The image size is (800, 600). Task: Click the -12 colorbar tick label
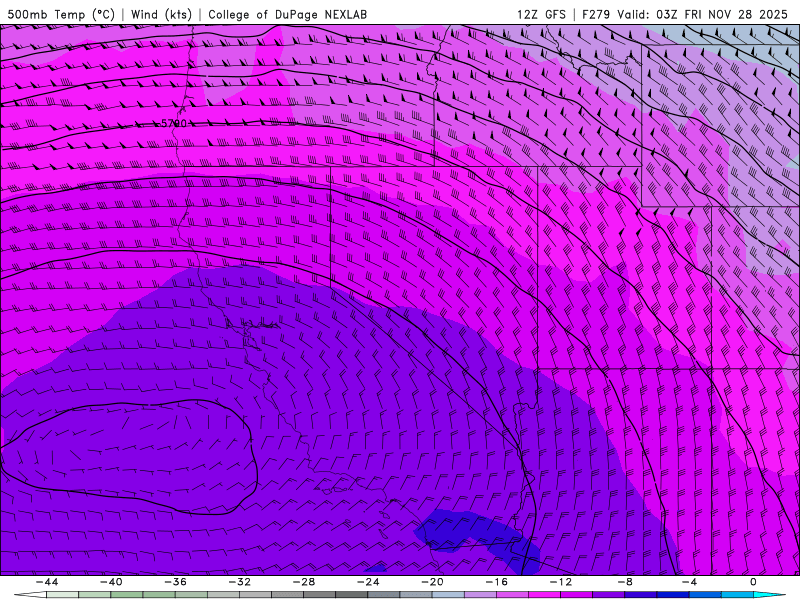tap(561, 582)
